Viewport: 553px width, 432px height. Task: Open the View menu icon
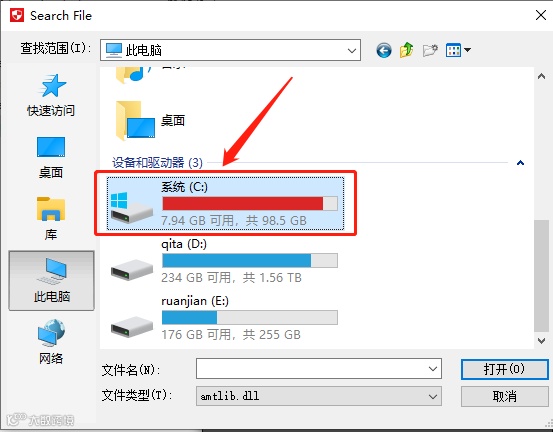[x=458, y=50]
